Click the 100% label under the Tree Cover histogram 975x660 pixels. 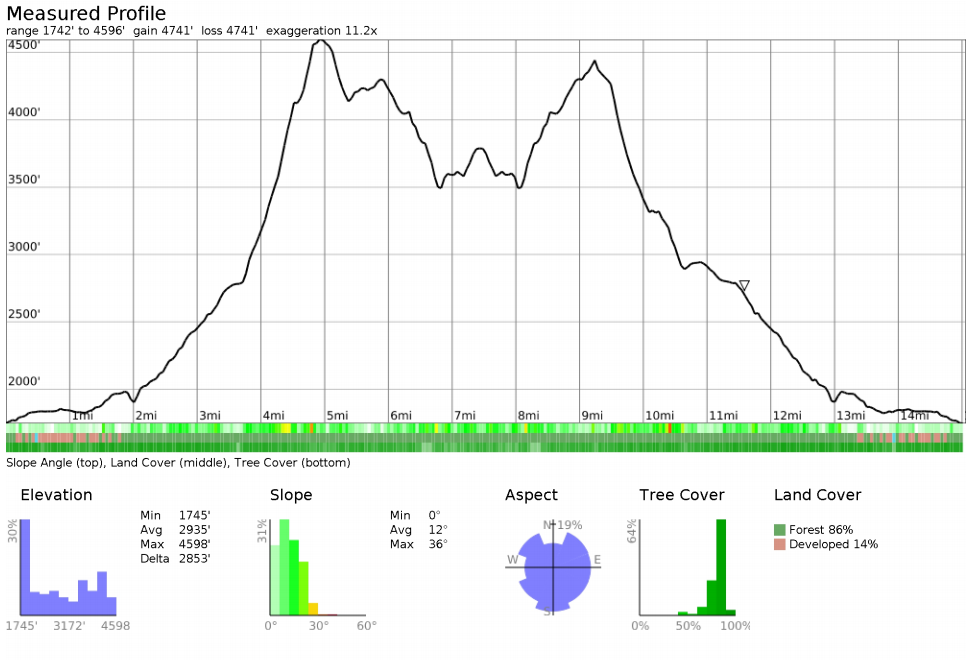click(735, 626)
